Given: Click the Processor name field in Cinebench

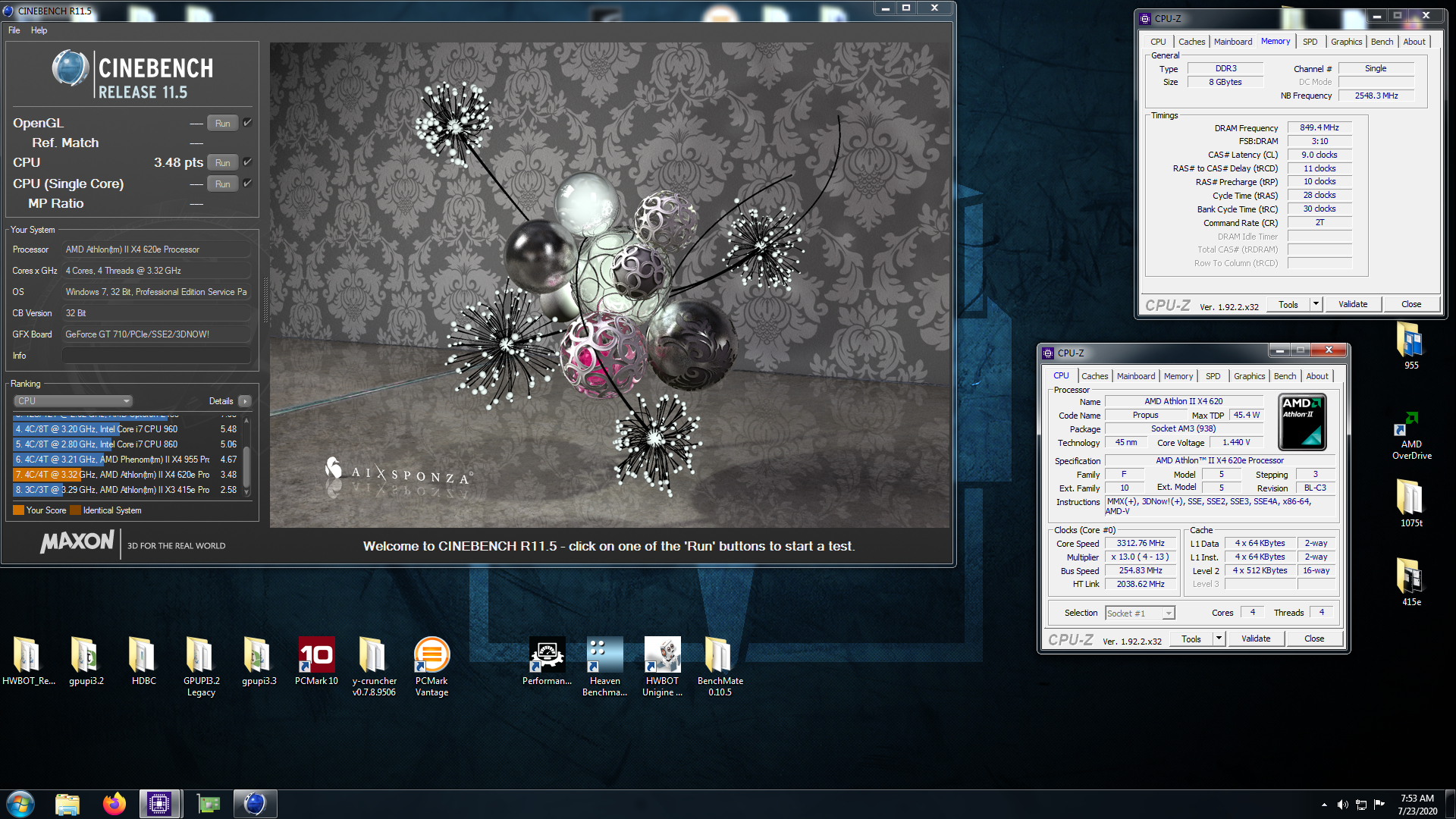Looking at the screenshot, I should coord(156,249).
